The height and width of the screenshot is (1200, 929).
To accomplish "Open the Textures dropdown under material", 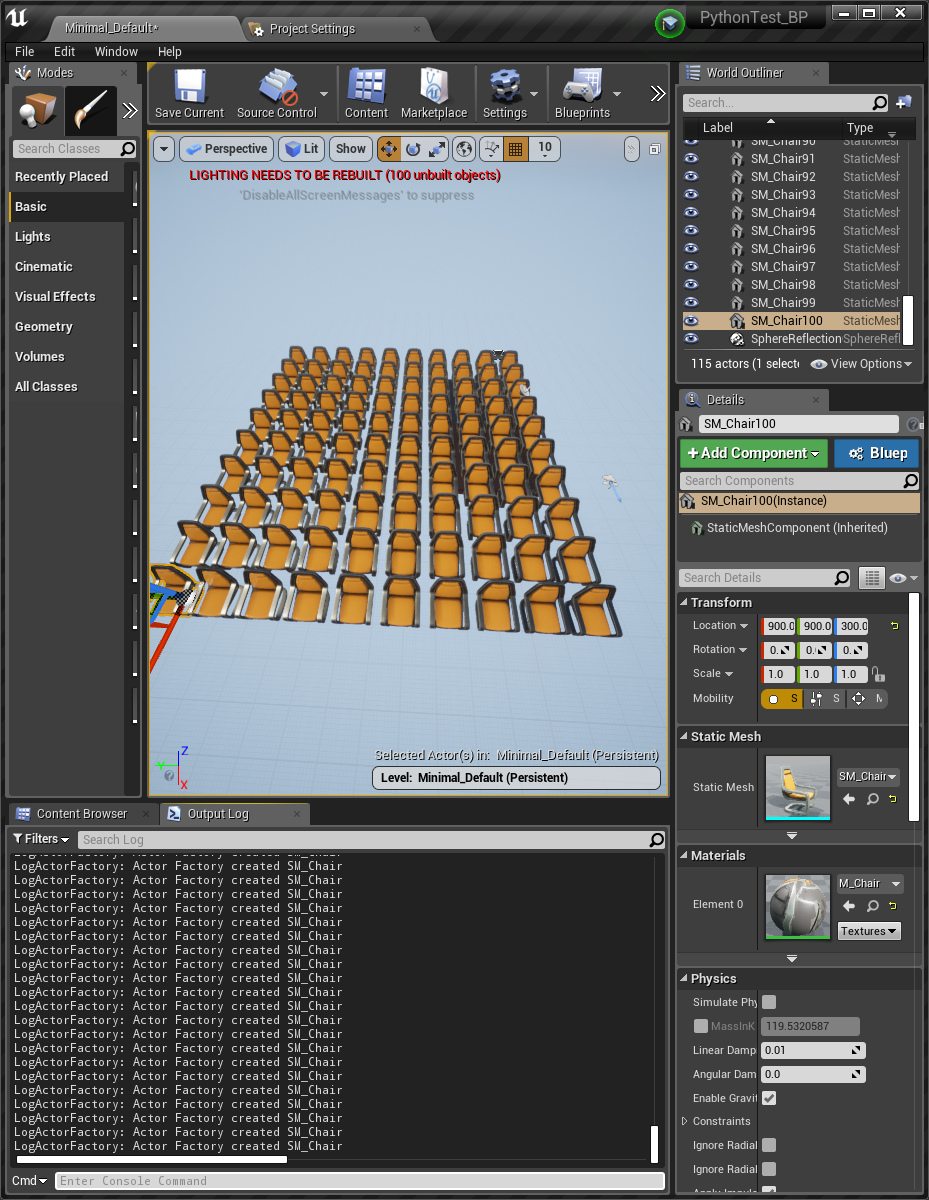I will [869, 931].
